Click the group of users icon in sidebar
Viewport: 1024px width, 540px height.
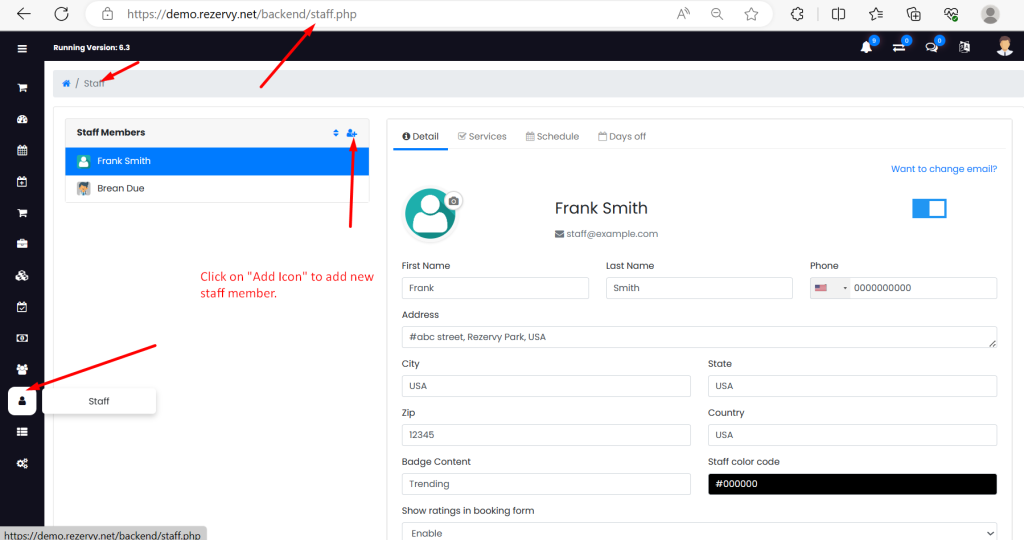click(x=22, y=370)
